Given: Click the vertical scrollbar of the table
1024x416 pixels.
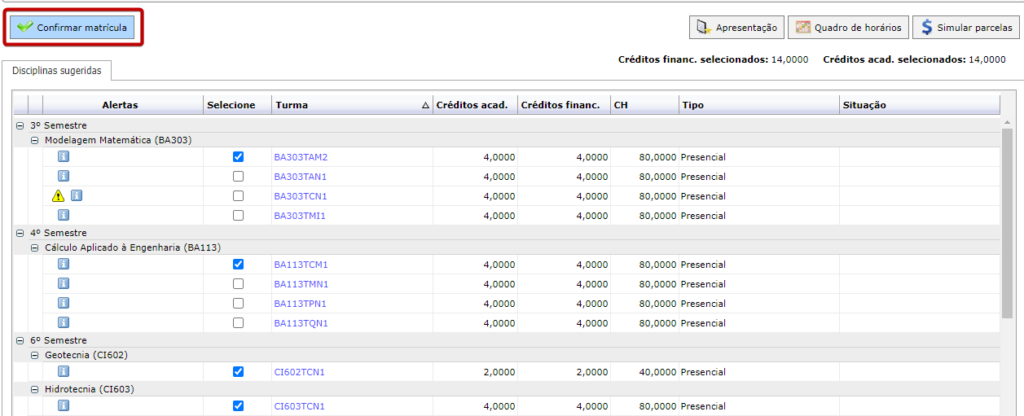Looking at the screenshot, I should [1007, 220].
